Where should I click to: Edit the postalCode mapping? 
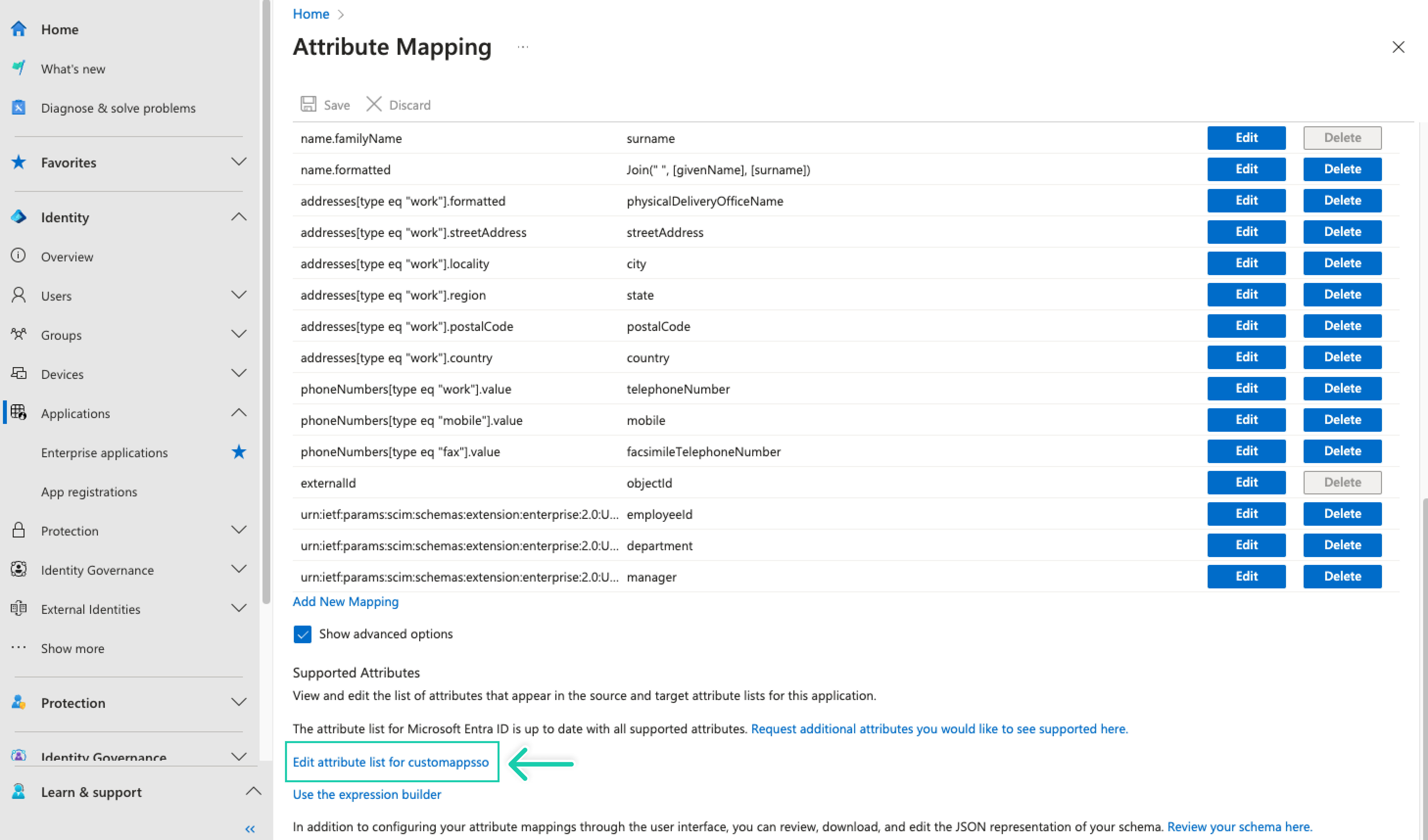tap(1246, 326)
